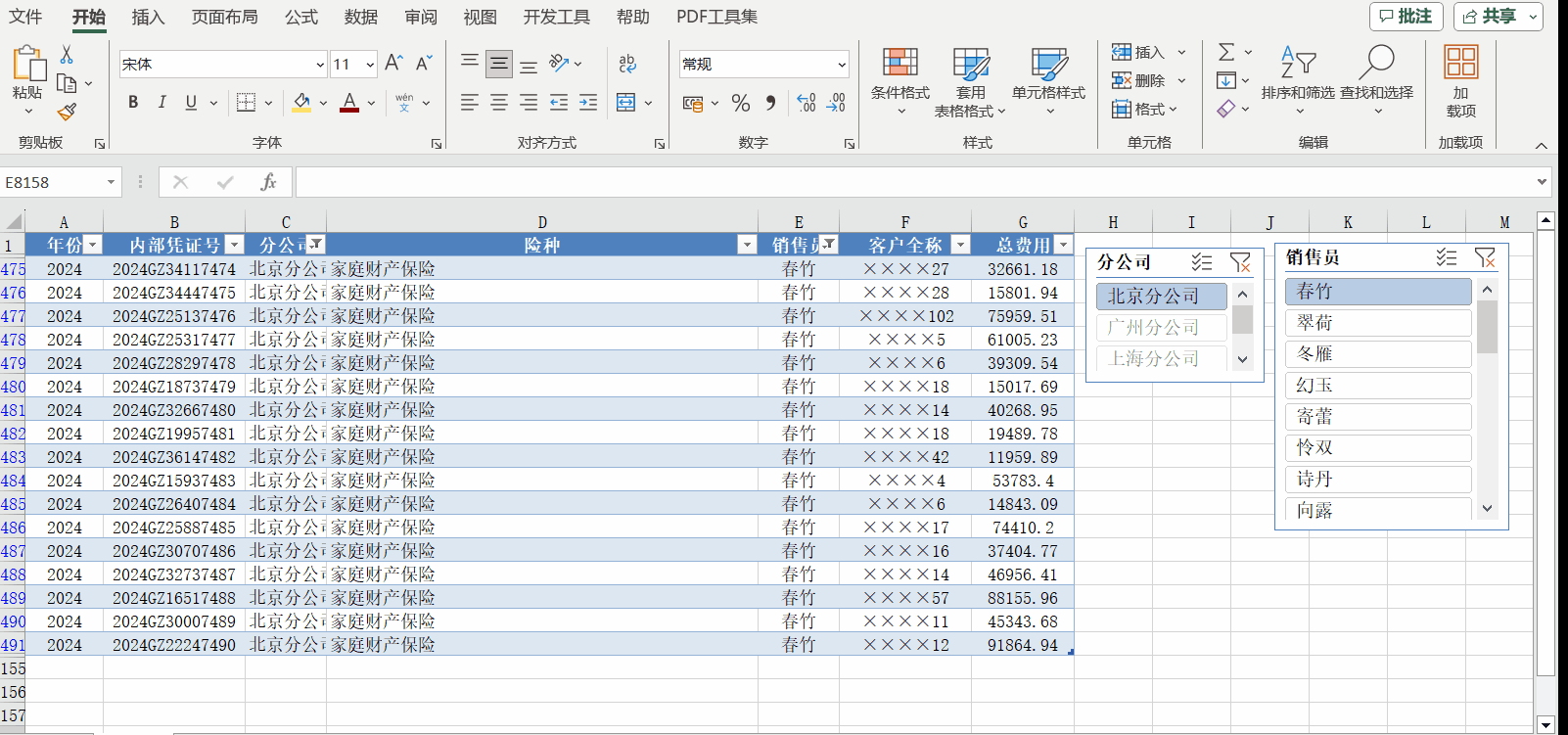Image resolution: width=1568 pixels, height=735 pixels.
Task: Click the 批注 comments button
Action: (x=1406, y=17)
